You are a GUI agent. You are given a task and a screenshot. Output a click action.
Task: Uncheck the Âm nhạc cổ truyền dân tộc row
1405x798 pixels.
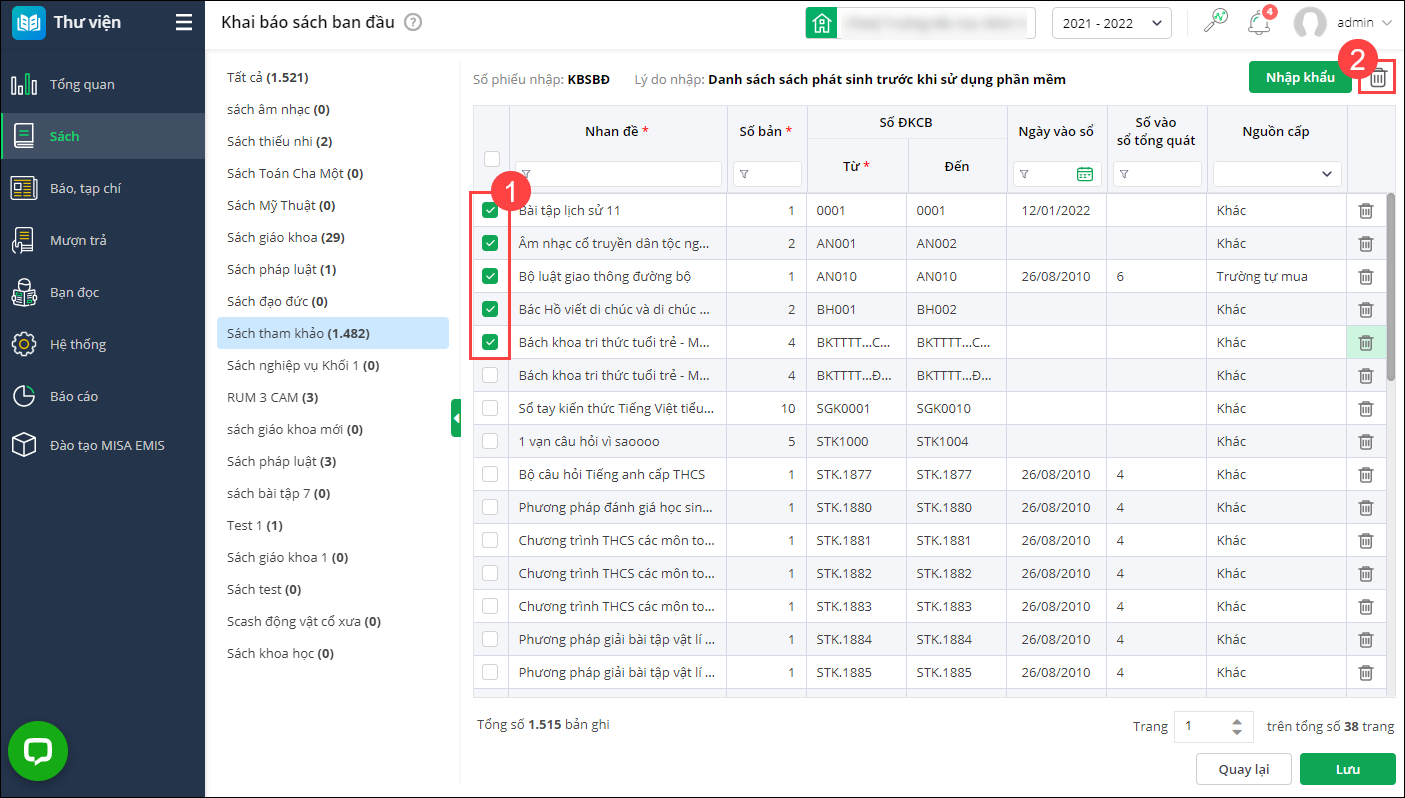pos(490,243)
